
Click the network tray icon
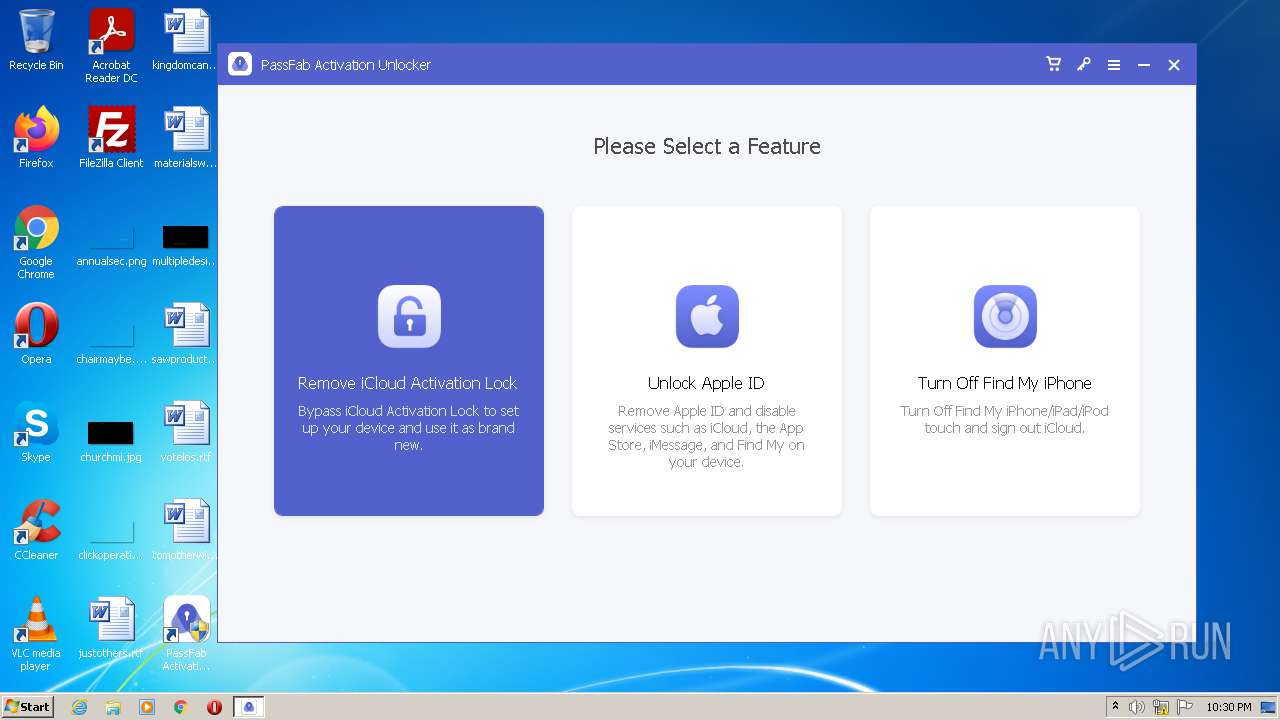(x=1161, y=707)
